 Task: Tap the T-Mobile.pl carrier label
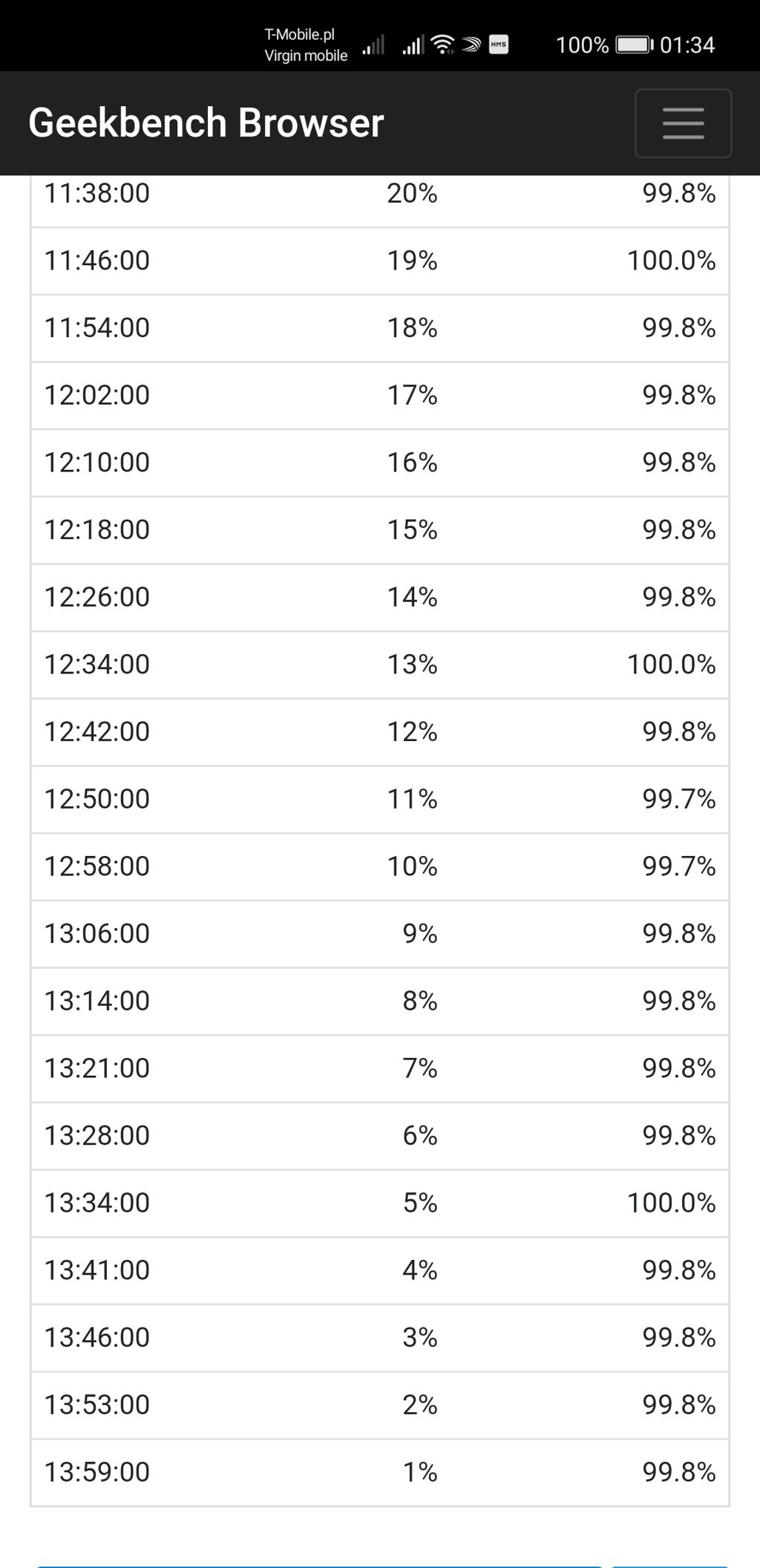(x=300, y=34)
